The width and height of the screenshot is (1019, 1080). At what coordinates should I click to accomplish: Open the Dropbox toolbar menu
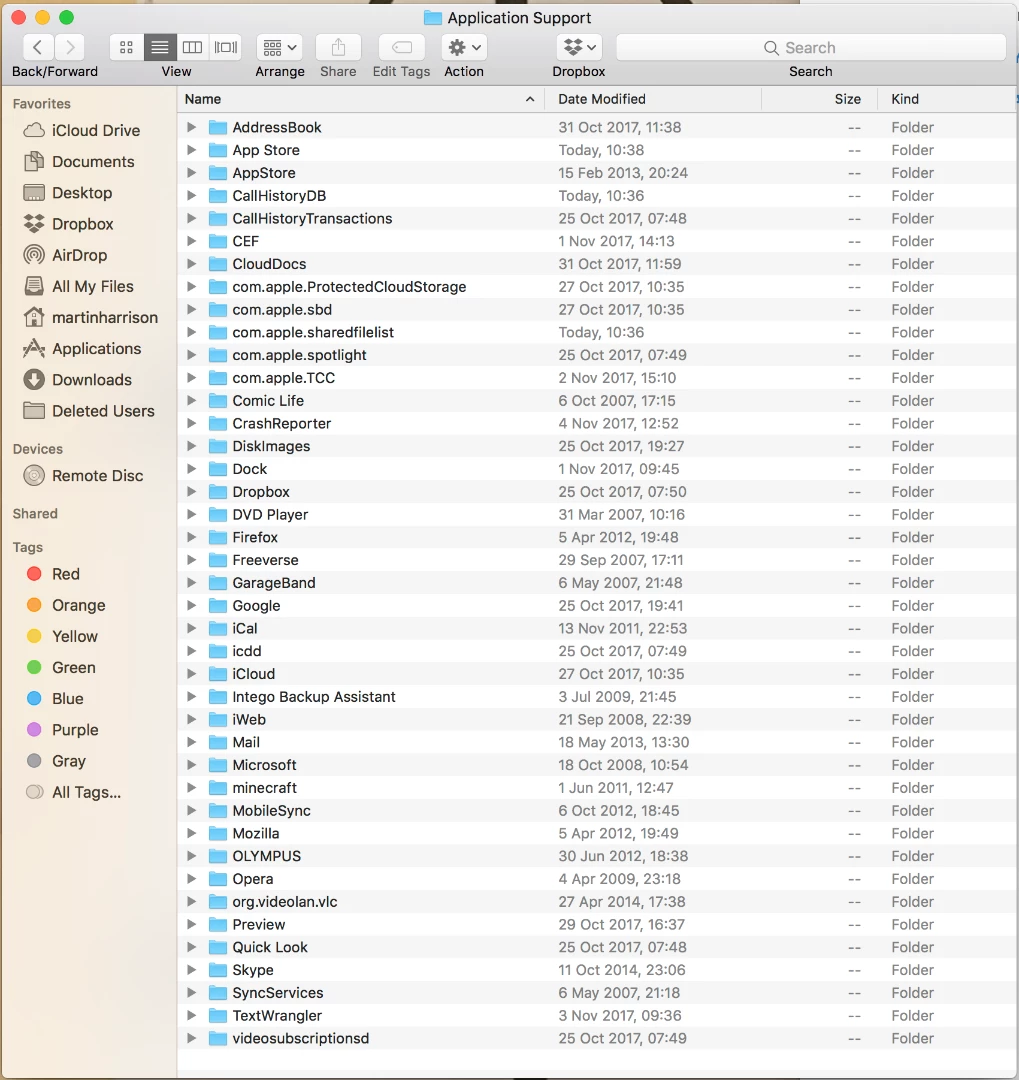click(579, 48)
